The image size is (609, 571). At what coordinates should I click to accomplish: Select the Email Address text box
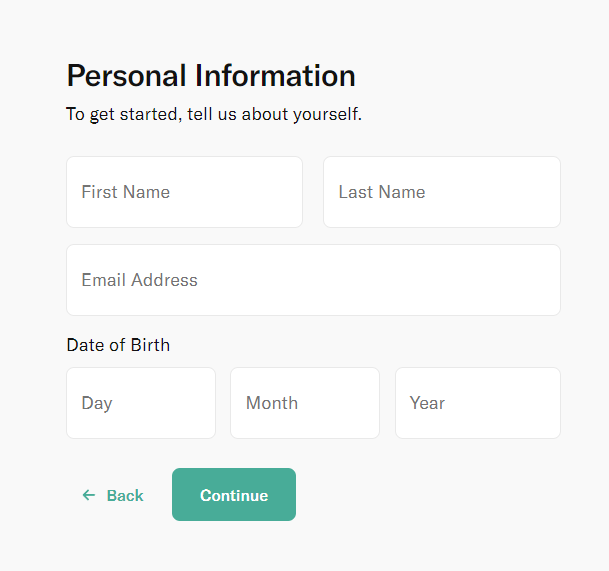(313, 280)
